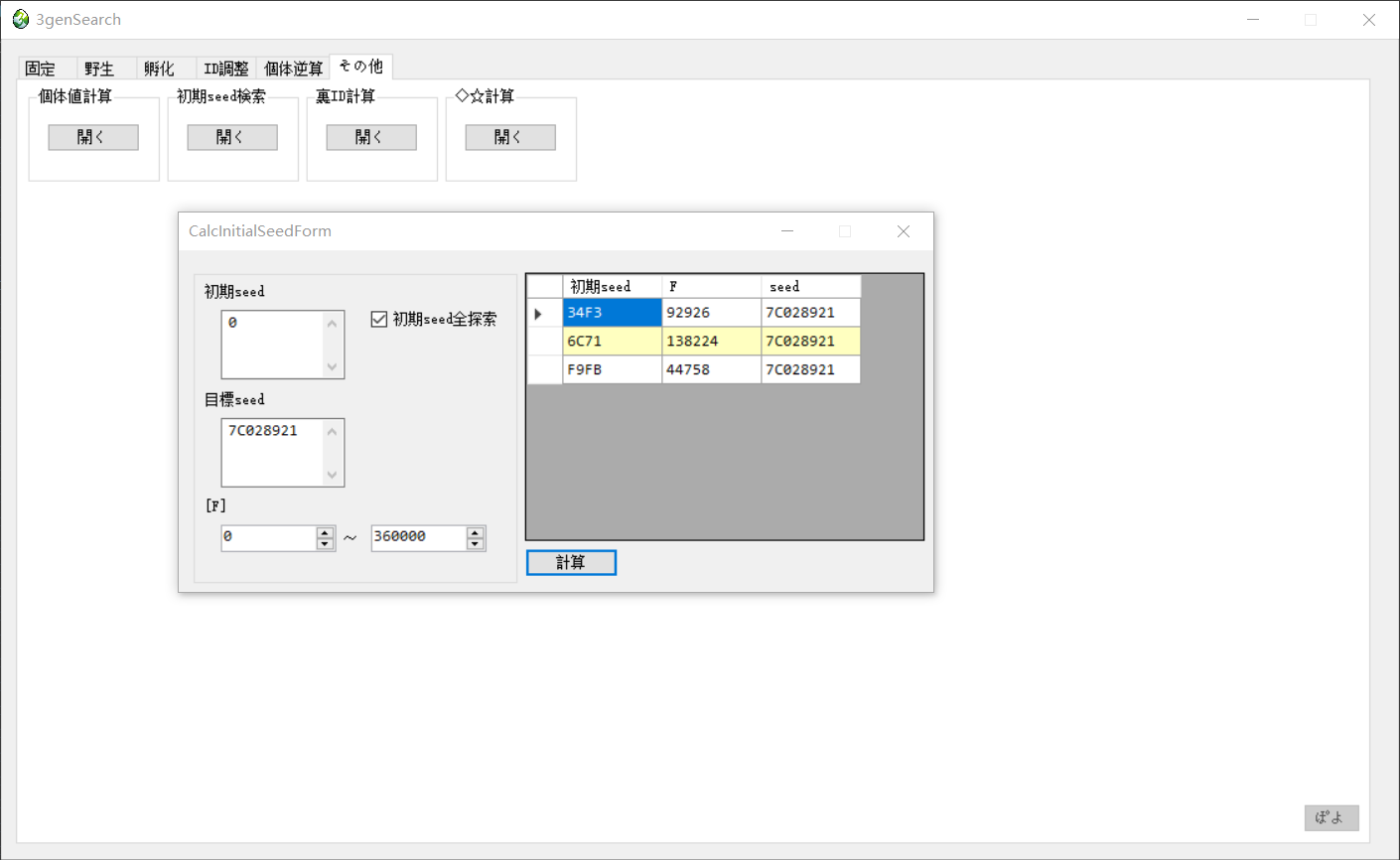Minimize the CalcInitialSeedForm window
Screen dimensions: 1400x860
coord(787,231)
